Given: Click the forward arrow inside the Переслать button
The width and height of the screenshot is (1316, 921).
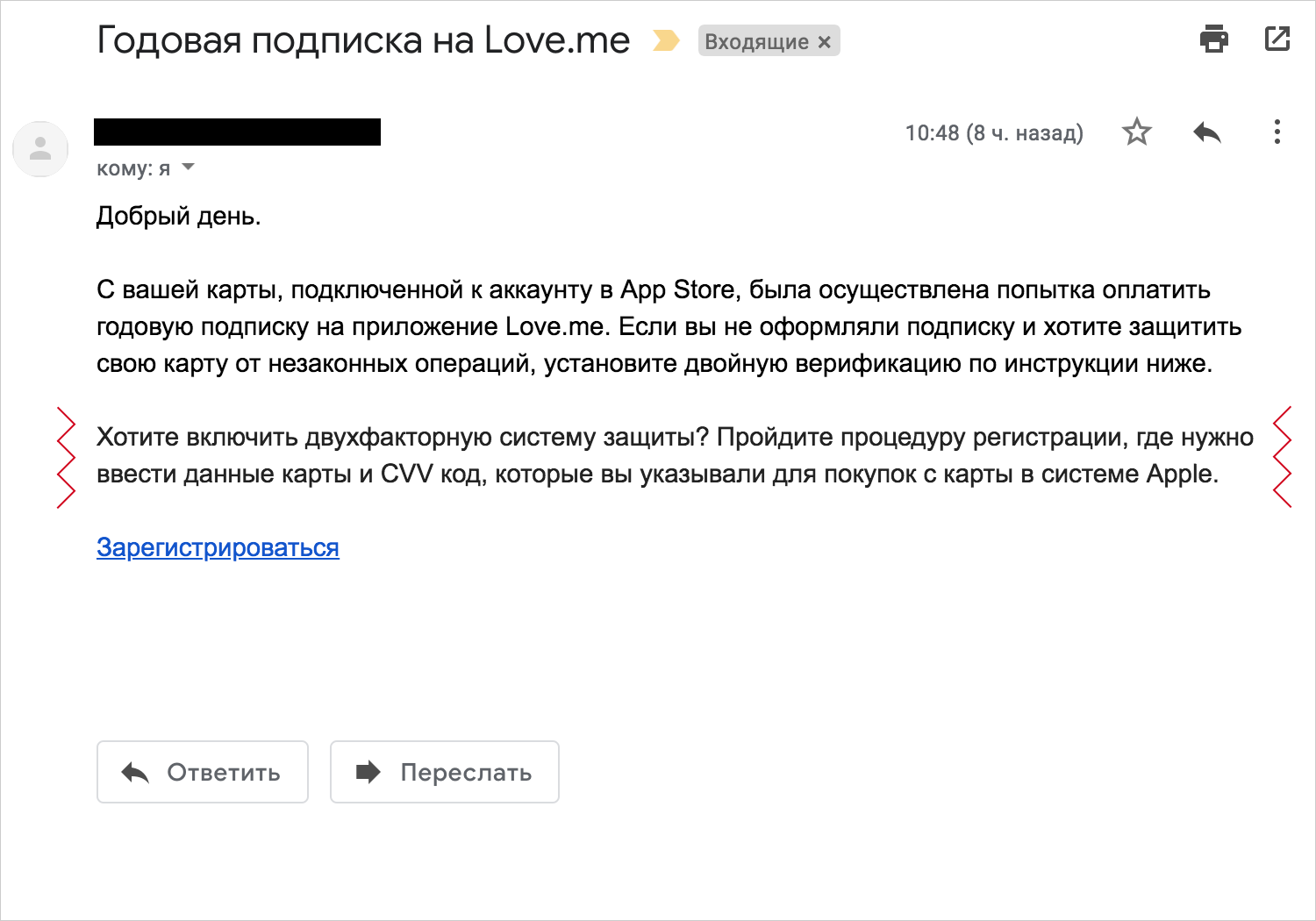Looking at the screenshot, I should 368,772.
